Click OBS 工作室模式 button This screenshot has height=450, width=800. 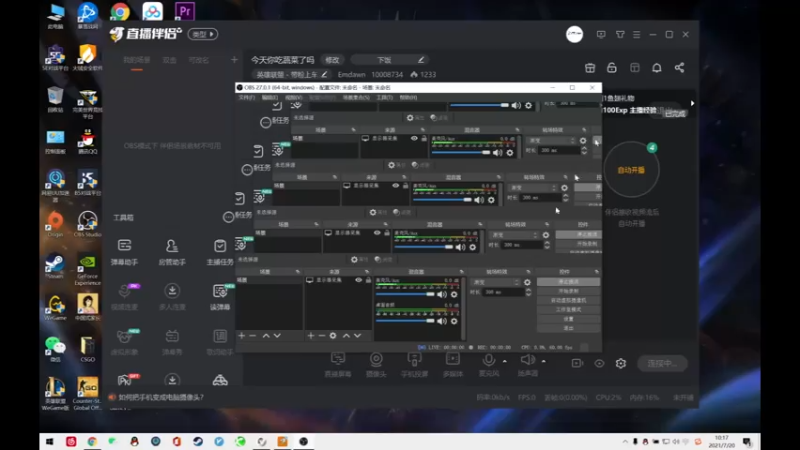pyautogui.click(x=568, y=309)
